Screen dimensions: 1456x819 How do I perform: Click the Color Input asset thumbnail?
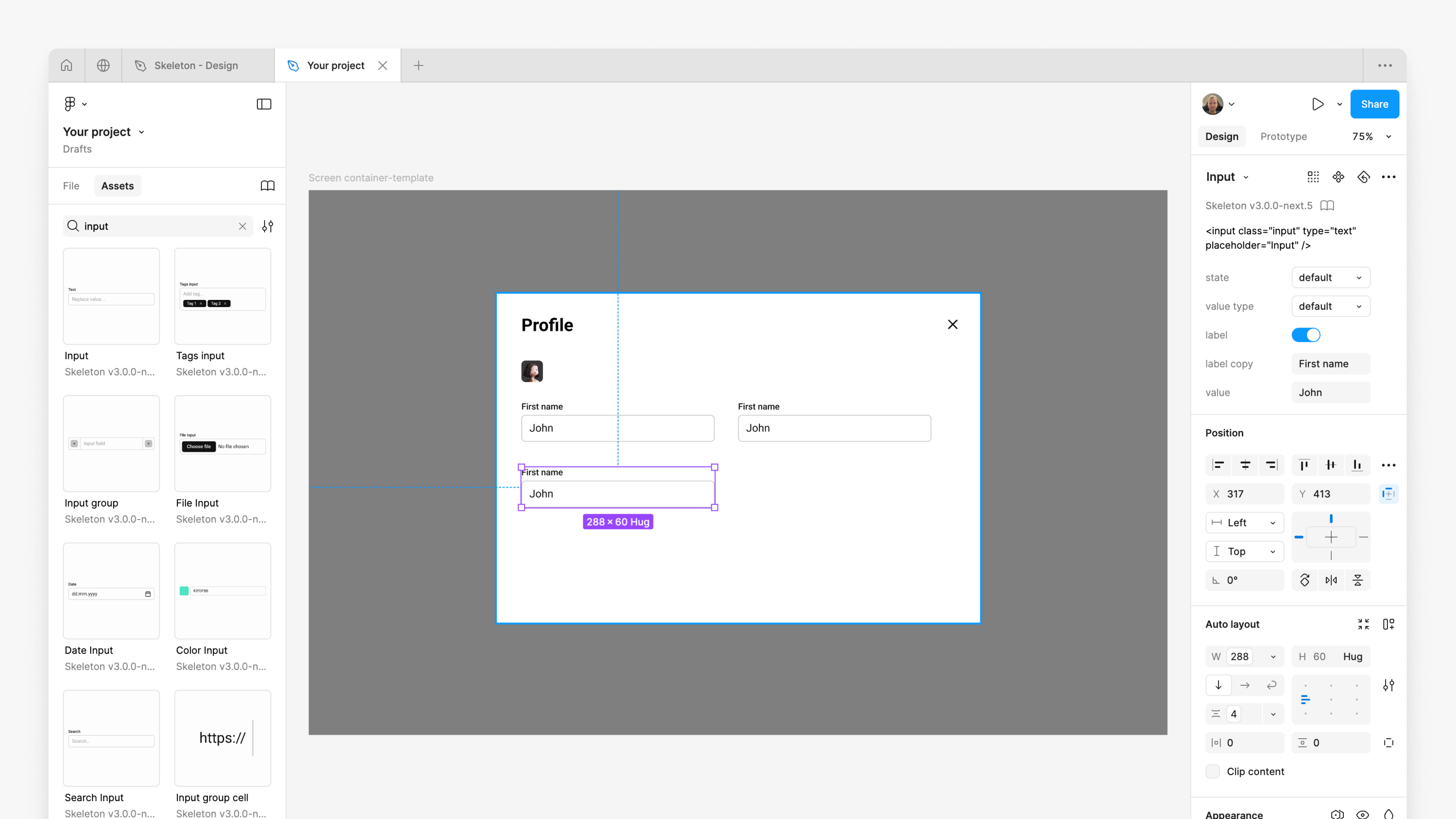222,591
